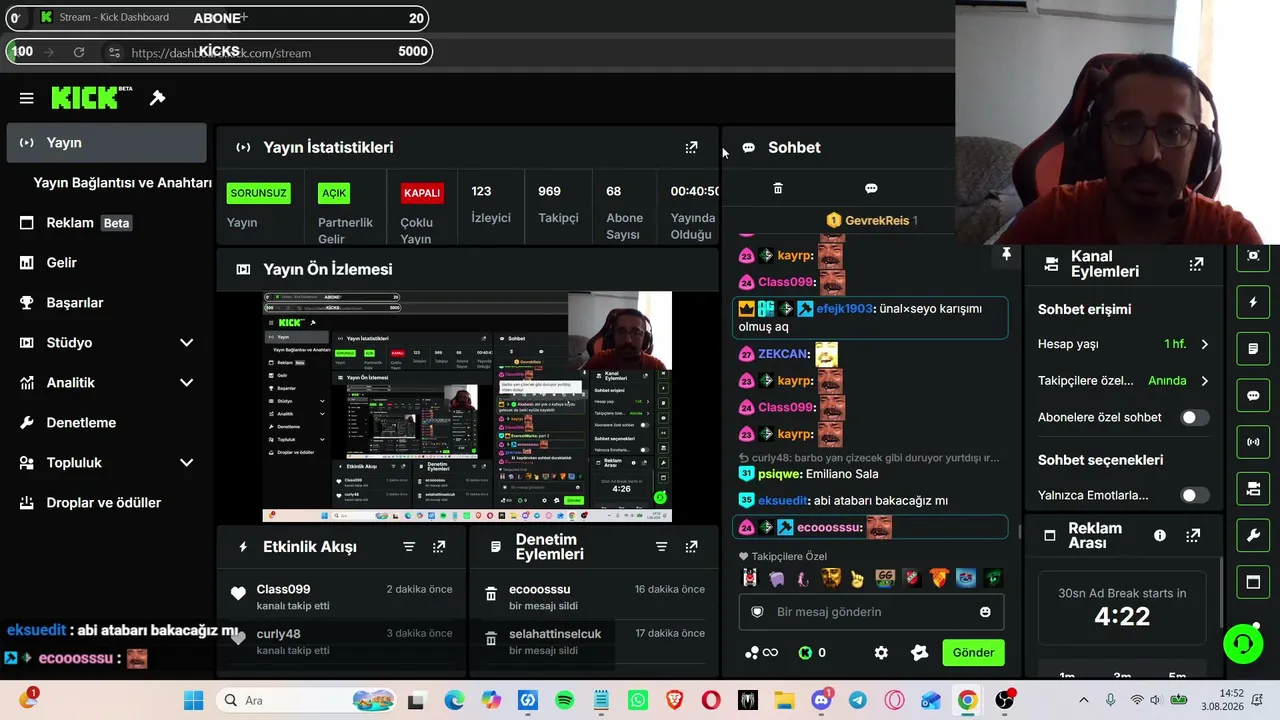Viewport: 1280px width, 720px height.
Task: Click the lightning bolt icon in right rail
Action: [1253, 302]
